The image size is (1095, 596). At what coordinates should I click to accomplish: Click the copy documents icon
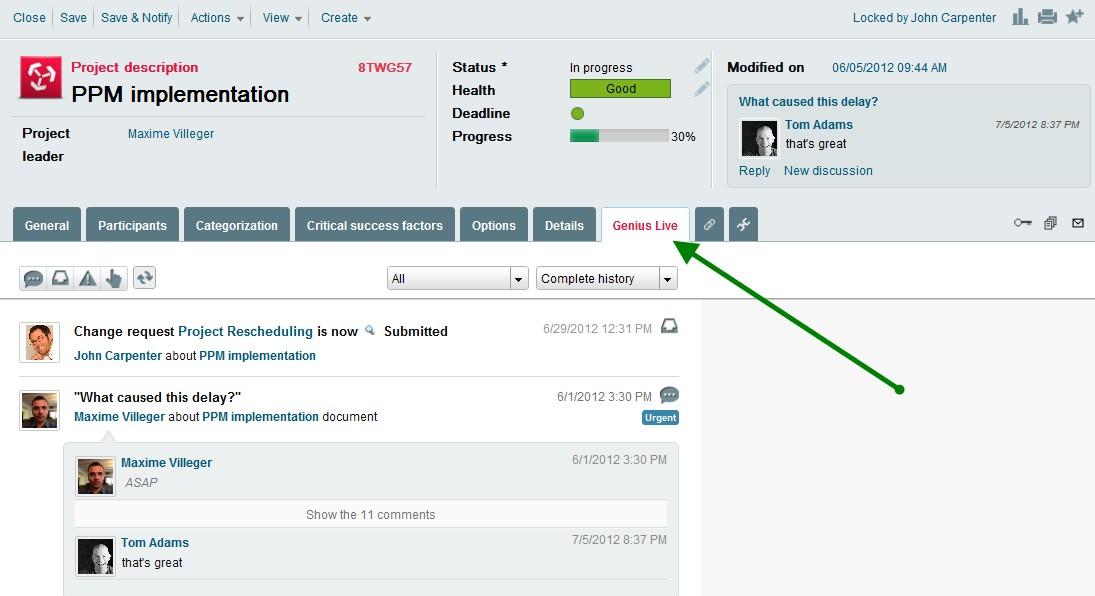[1050, 223]
